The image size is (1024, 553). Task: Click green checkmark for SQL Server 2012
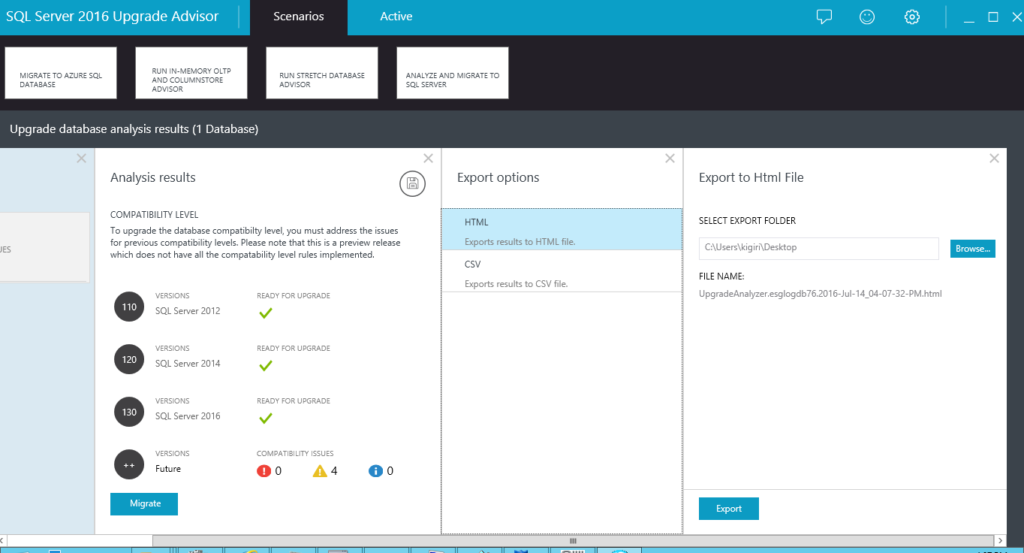coord(265,313)
